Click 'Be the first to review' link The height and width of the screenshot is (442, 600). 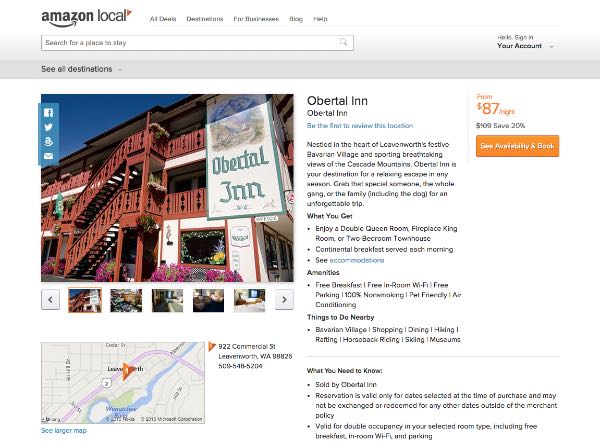(359, 126)
